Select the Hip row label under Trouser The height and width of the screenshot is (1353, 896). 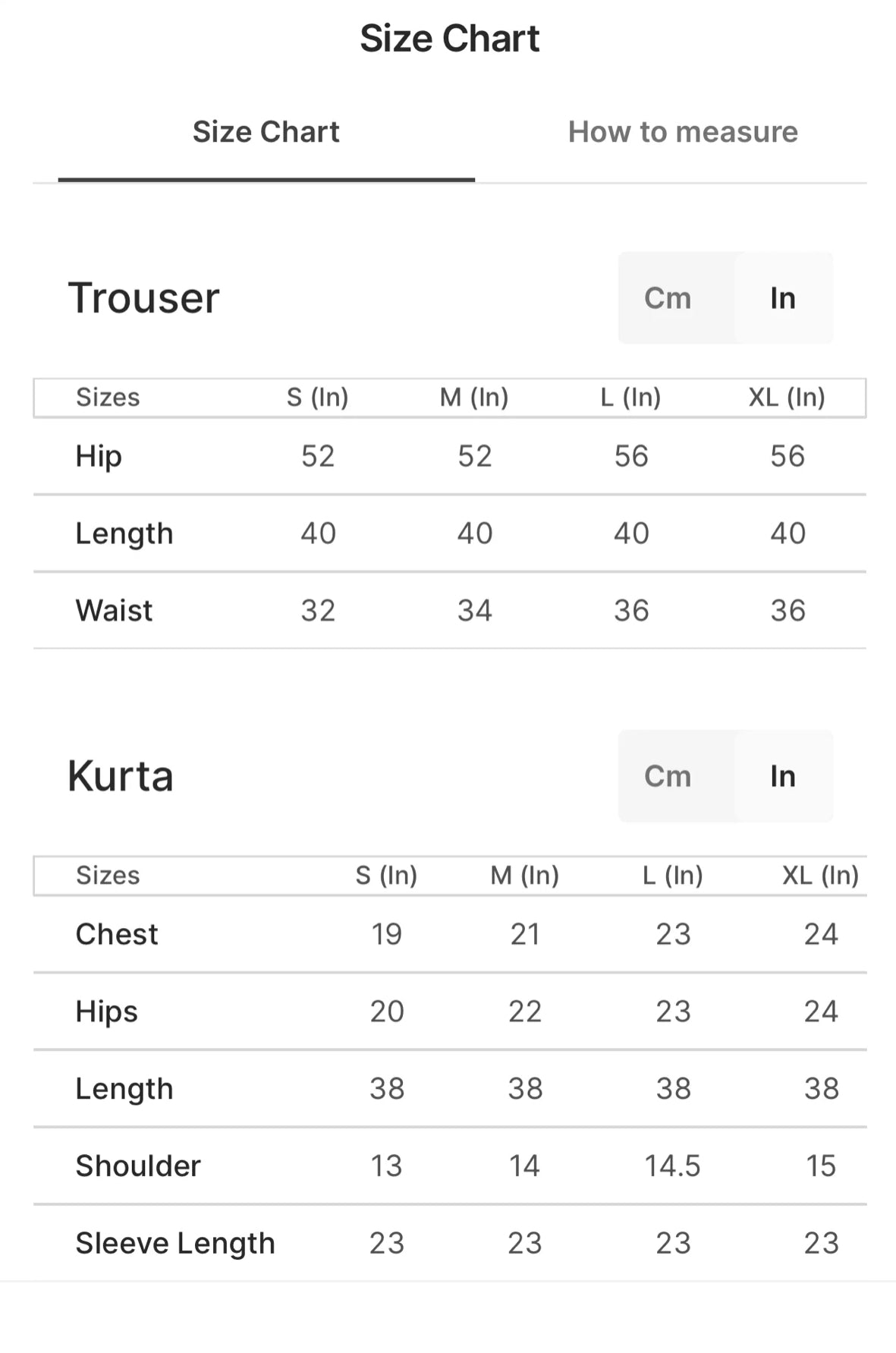click(99, 456)
